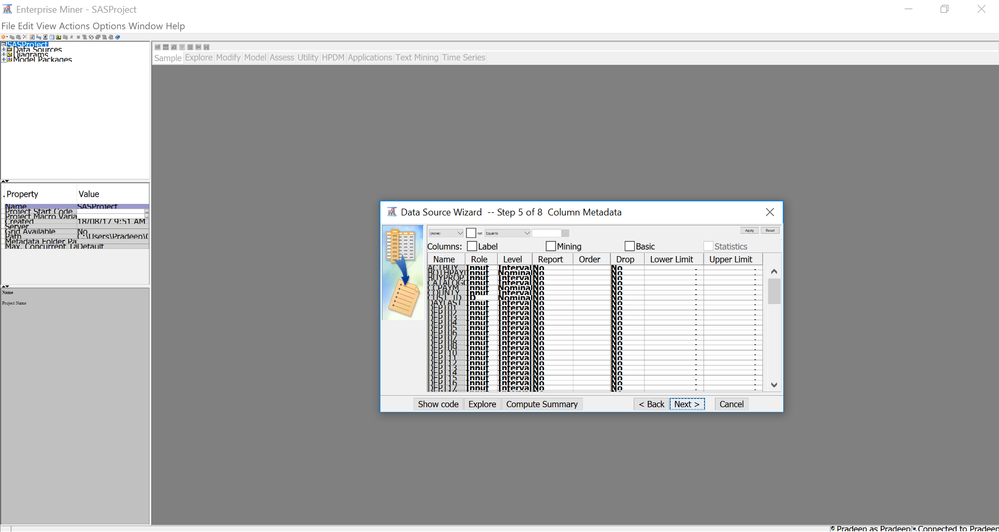Click the Created date value '18/08/17 9:51 AM'
Viewport: 999px width, 532px height.
(x=111, y=222)
